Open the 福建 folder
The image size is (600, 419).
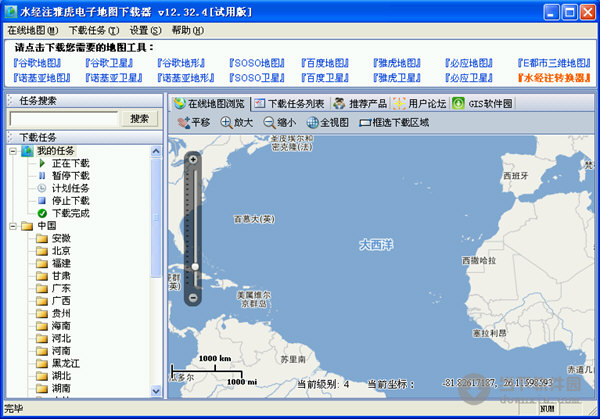pyautogui.click(x=54, y=263)
